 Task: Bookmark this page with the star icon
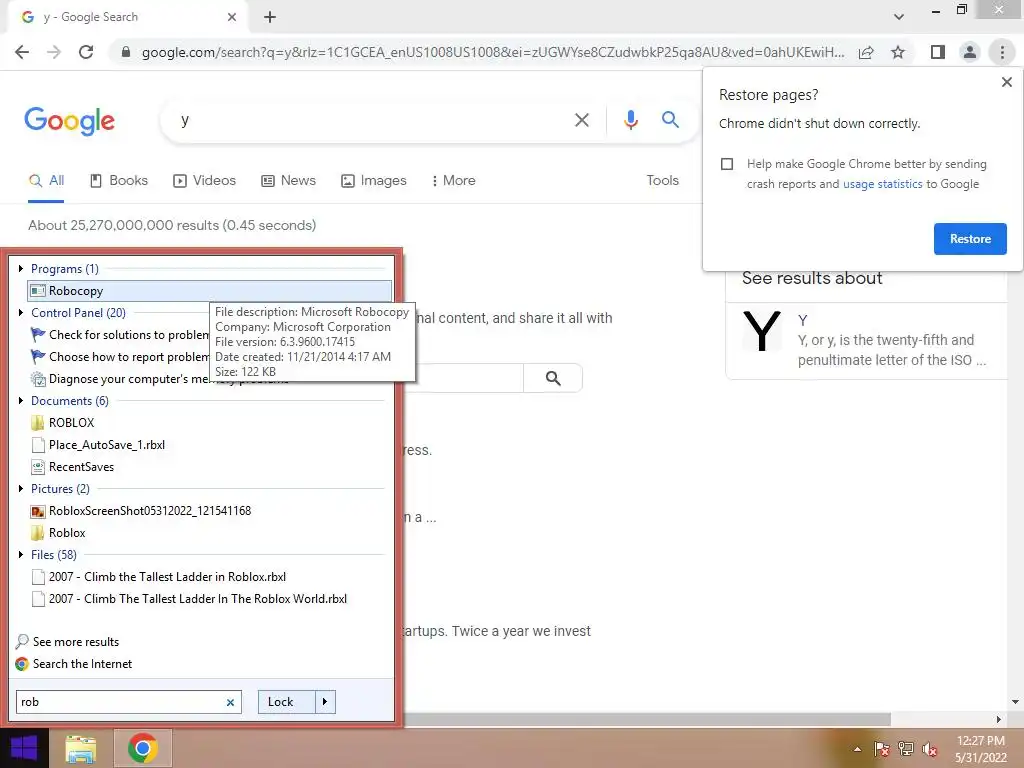coord(898,52)
